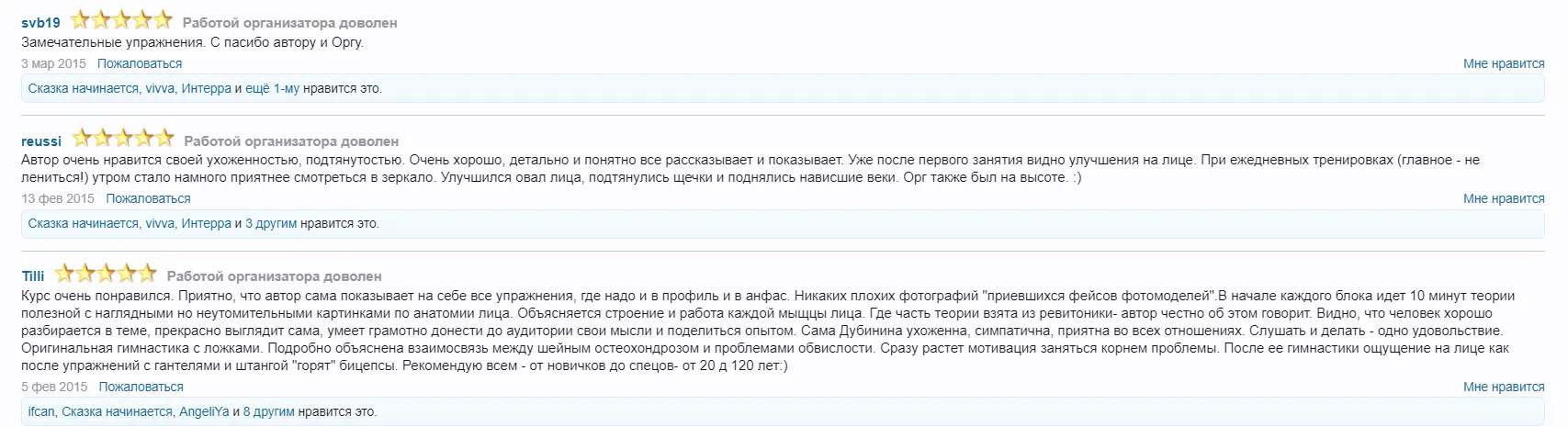
Task: Report the review dated 13 фев 2015
Action: click(x=148, y=198)
